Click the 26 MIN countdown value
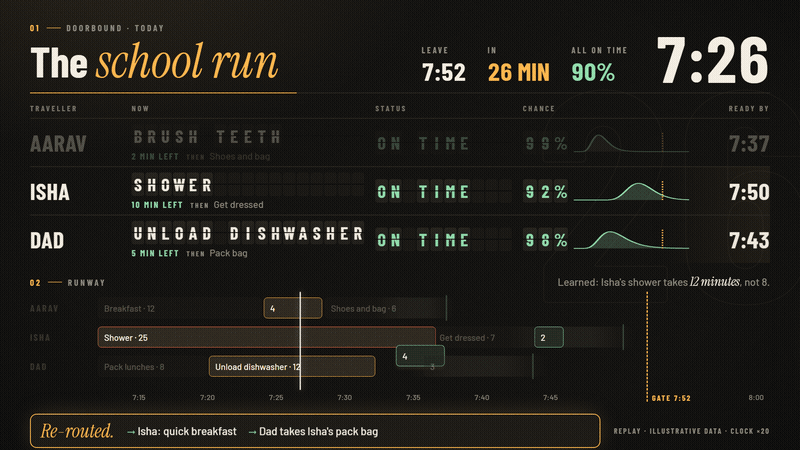The image size is (800, 450). pyautogui.click(x=518, y=72)
